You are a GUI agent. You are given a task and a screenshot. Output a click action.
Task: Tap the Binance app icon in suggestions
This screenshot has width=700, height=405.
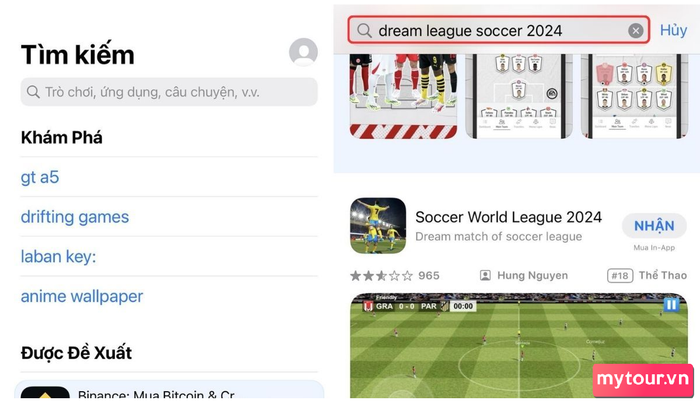[x=45, y=392]
